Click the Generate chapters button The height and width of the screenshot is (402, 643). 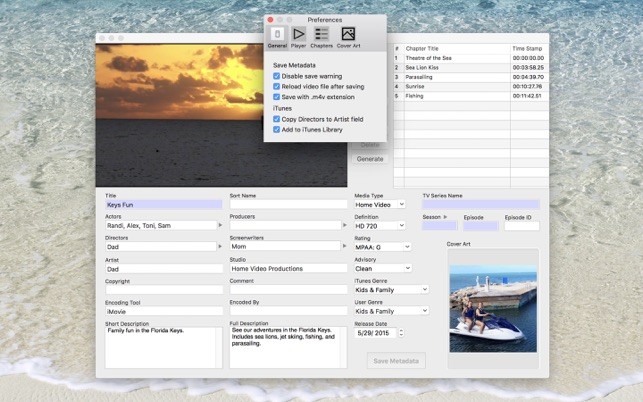coord(369,159)
